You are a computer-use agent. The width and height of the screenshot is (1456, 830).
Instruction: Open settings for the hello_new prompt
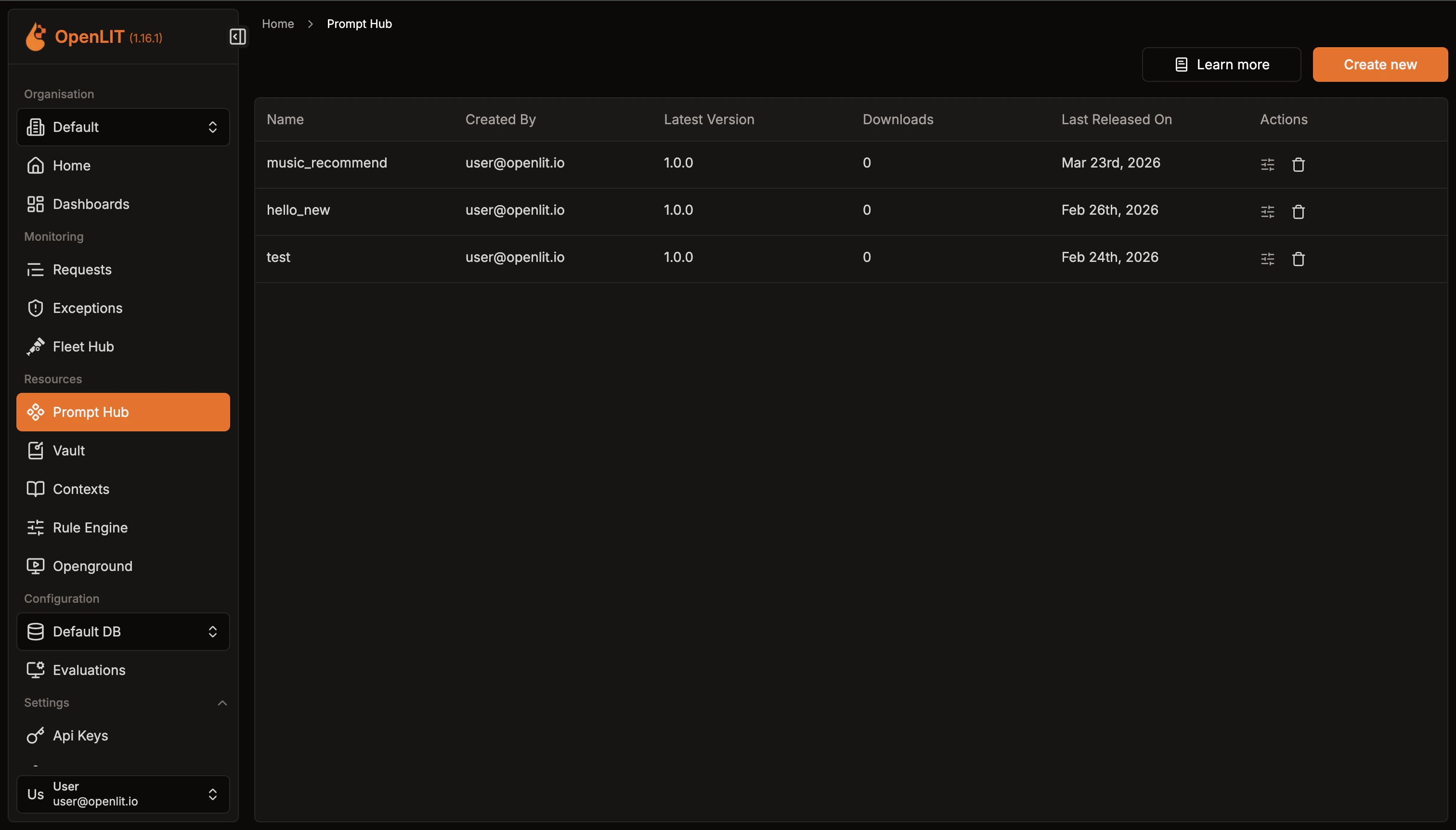point(1267,212)
